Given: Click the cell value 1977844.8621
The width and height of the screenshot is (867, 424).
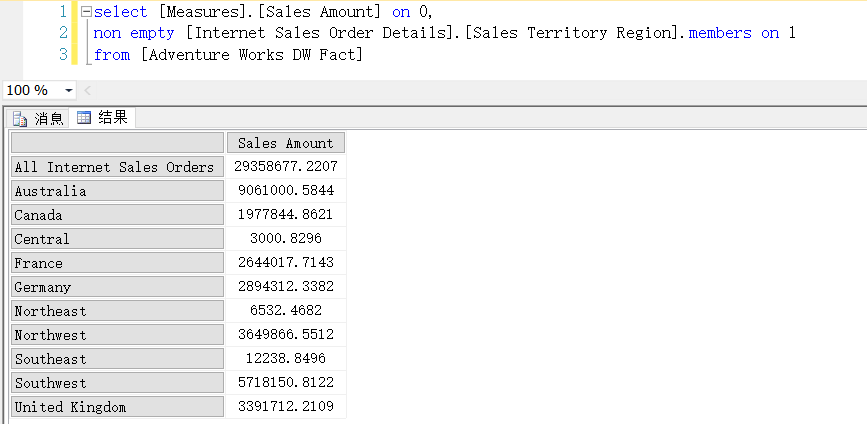Looking at the screenshot, I should (x=286, y=214).
